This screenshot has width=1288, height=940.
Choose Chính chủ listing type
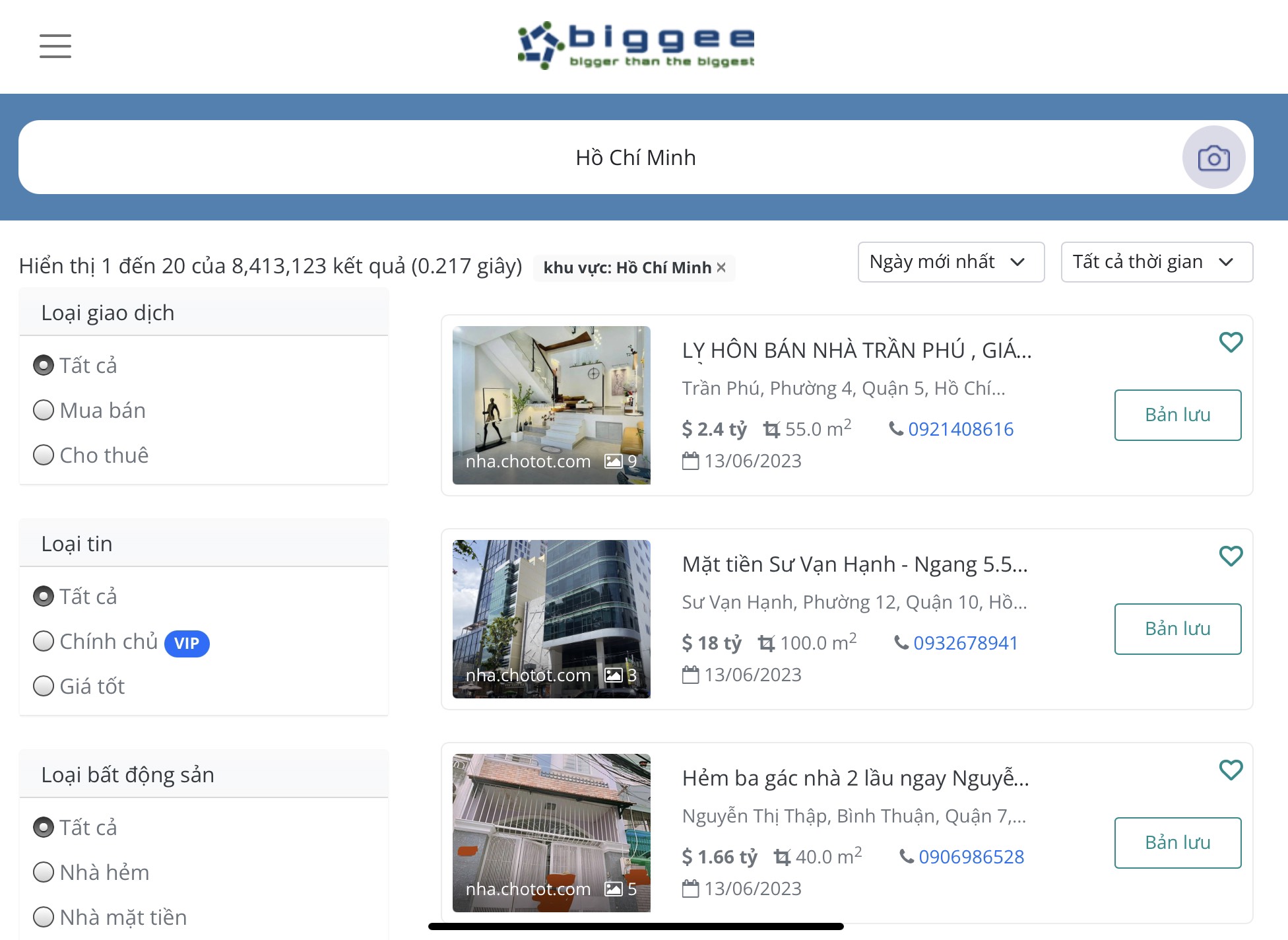(x=44, y=641)
